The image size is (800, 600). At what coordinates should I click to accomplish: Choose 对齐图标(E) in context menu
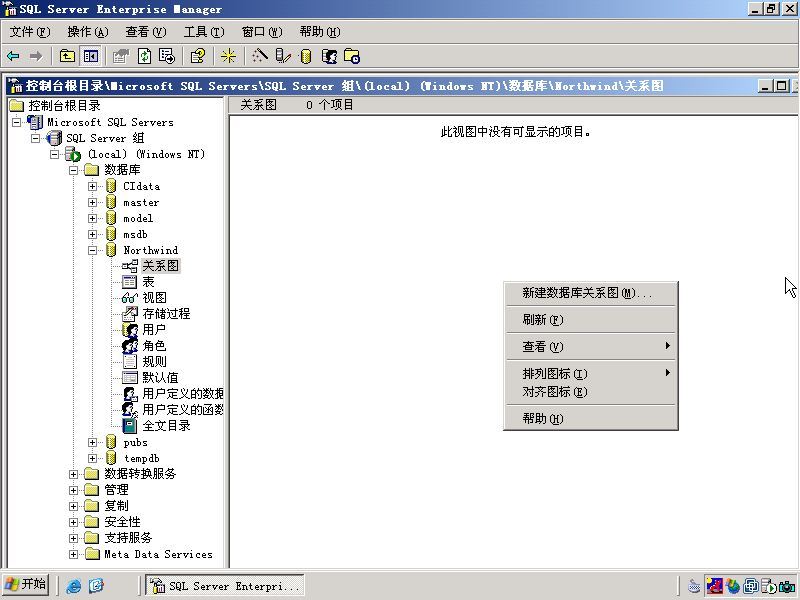pos(590,392)
